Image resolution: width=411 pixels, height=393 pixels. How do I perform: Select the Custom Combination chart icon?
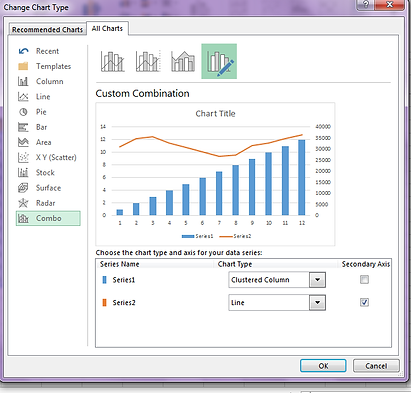click(x=219, y=61)
